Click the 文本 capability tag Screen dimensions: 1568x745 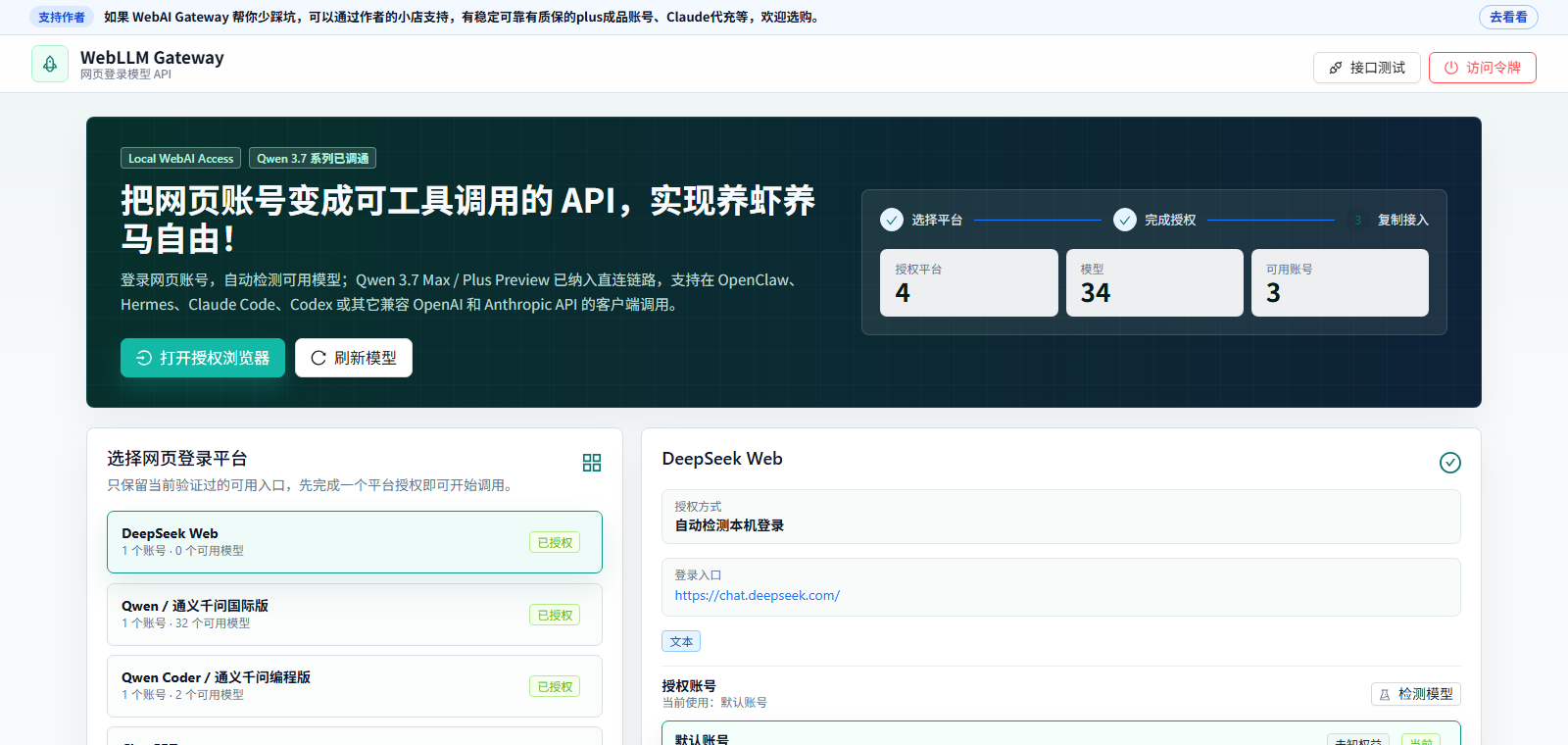(681, 642)
